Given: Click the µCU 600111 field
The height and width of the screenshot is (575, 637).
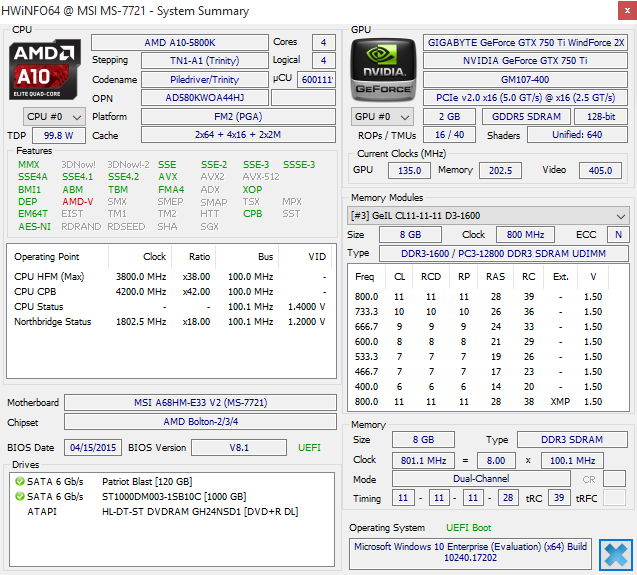Looking at the screenshot, I should click(x=316, y=80).
